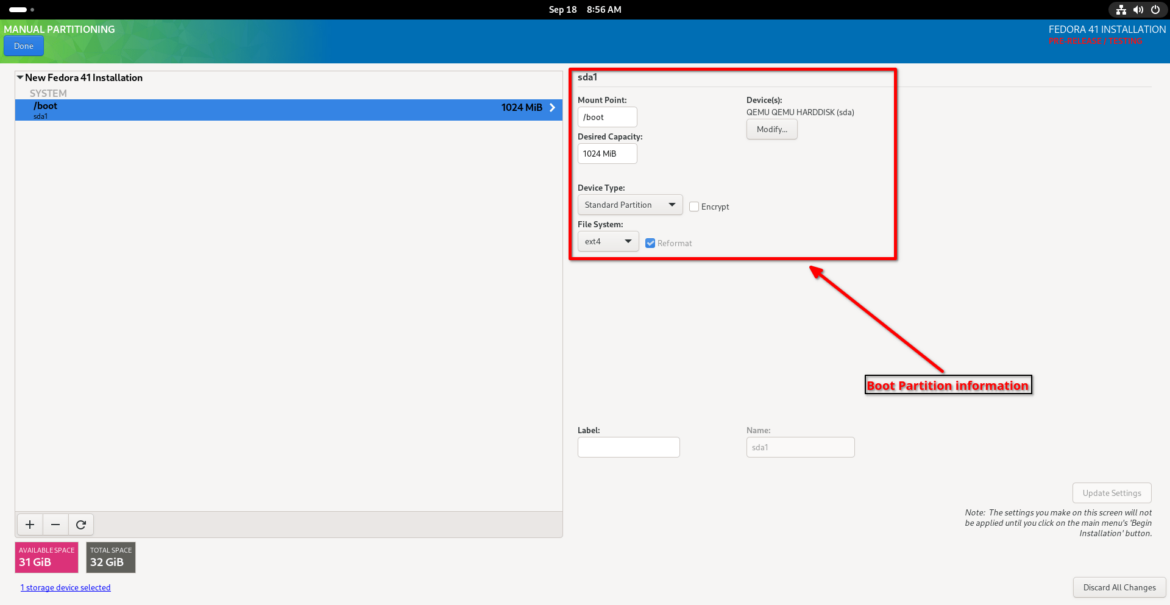Remove the selected partition using the minus icon
The width and height of the screenshot is (1170, 605).
pyautogui.click(x=55, y=524)
